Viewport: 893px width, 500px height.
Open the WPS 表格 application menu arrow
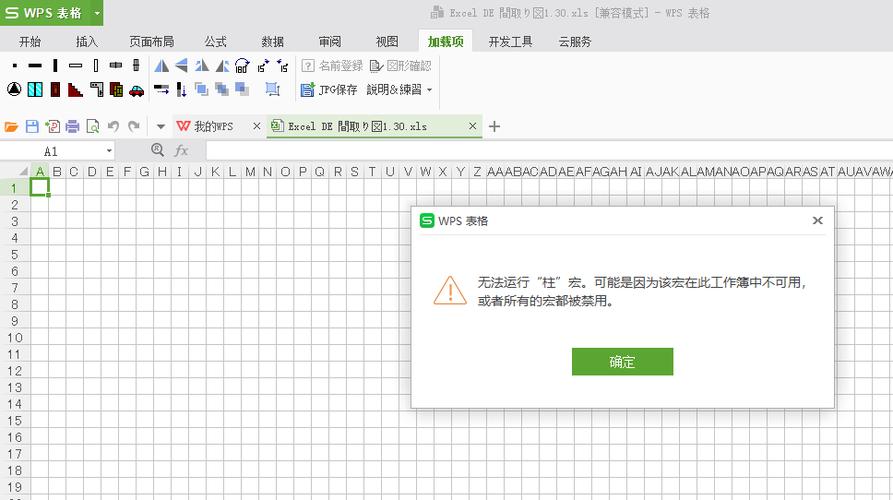(97, 13)
